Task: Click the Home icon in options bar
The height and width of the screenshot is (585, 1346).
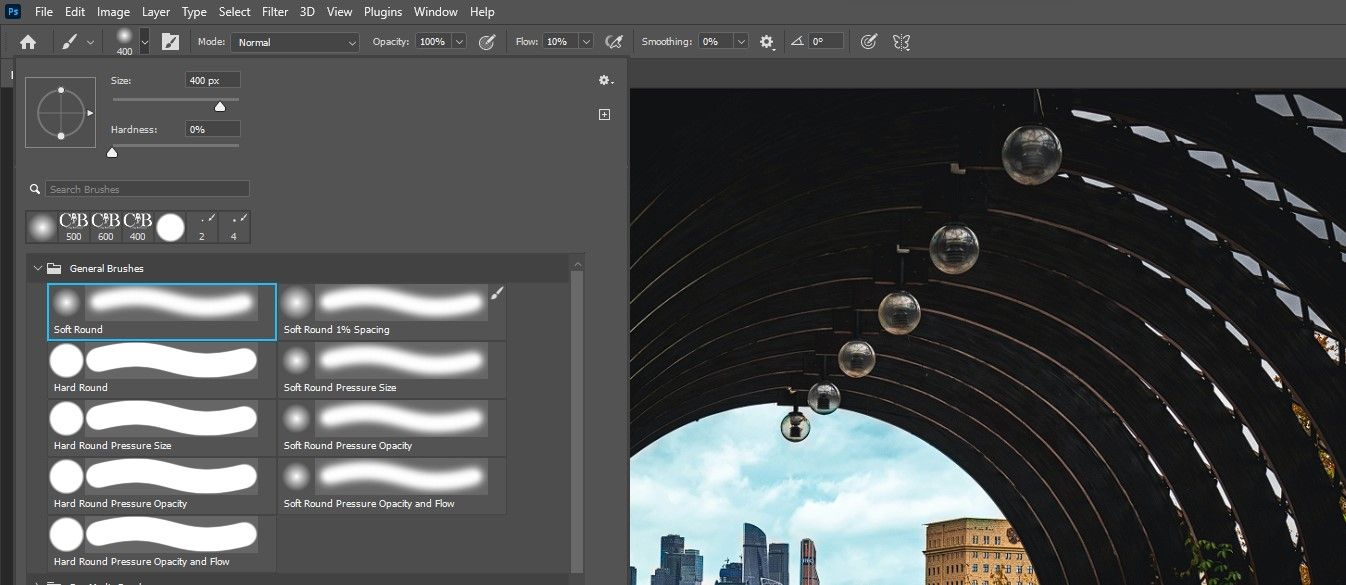Action: click(28, 42)
